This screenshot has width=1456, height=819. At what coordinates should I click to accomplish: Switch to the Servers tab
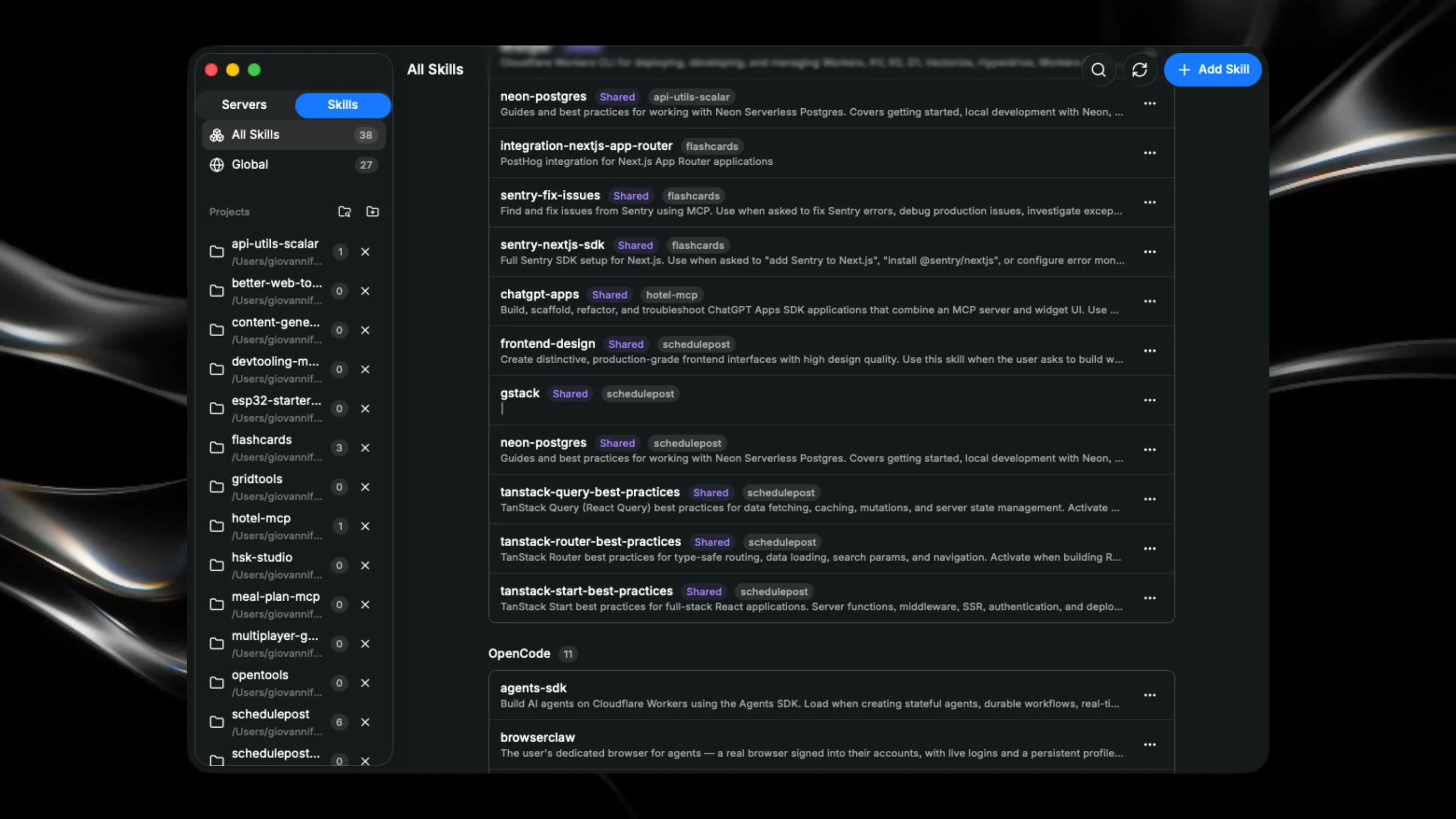tap(244, 105)
